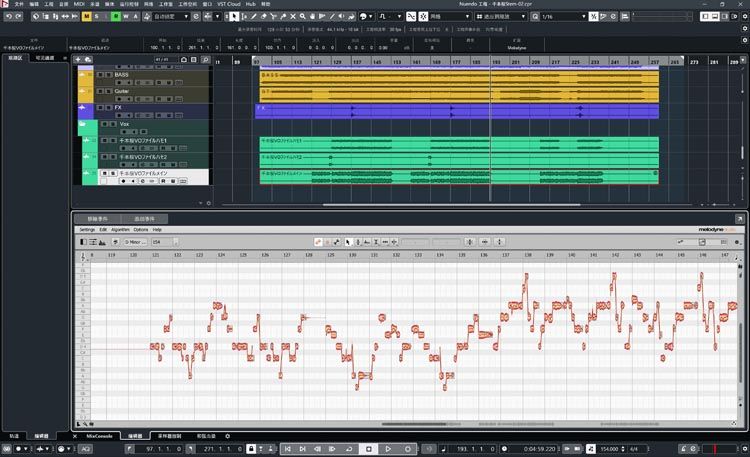
Task: Open the Hub menu
Action: (251, 4)
